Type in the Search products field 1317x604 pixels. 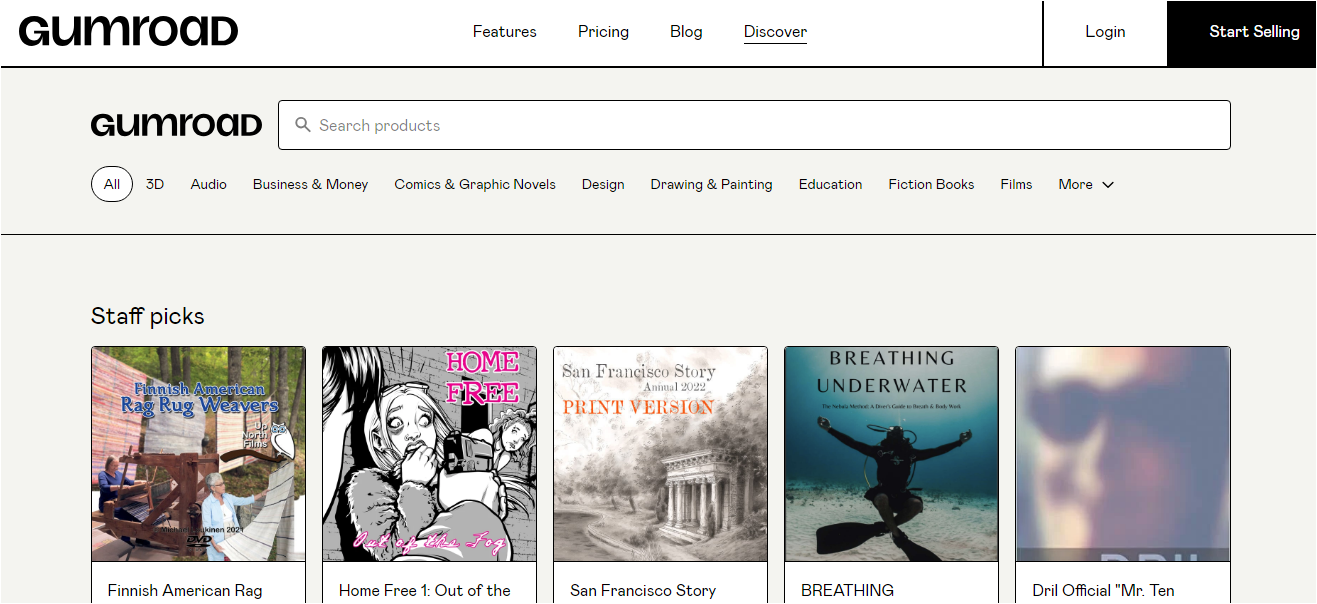760,125
